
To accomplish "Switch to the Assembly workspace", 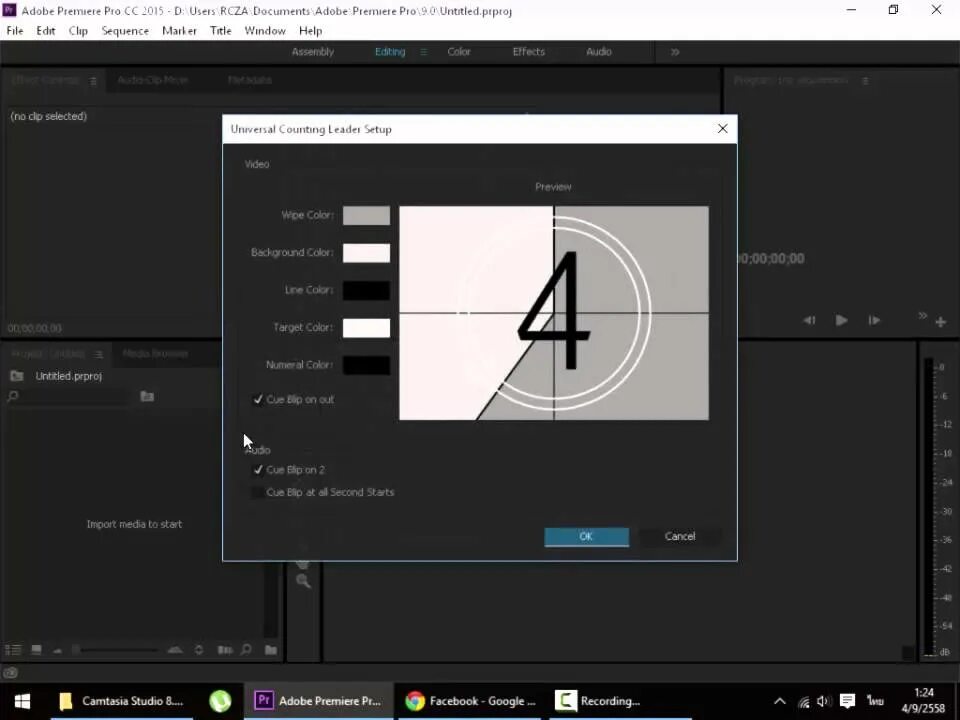I will click(313, 52).
